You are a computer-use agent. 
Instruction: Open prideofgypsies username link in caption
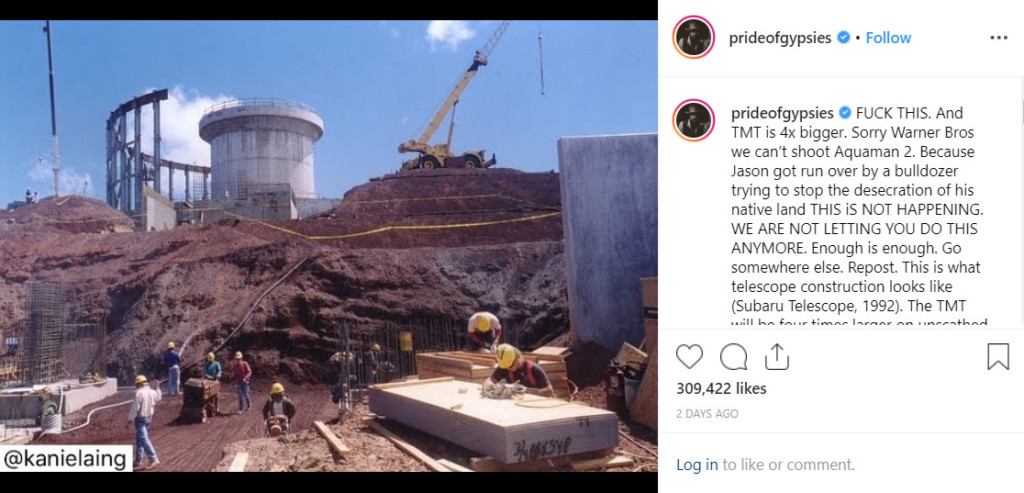tap(782, 113)
